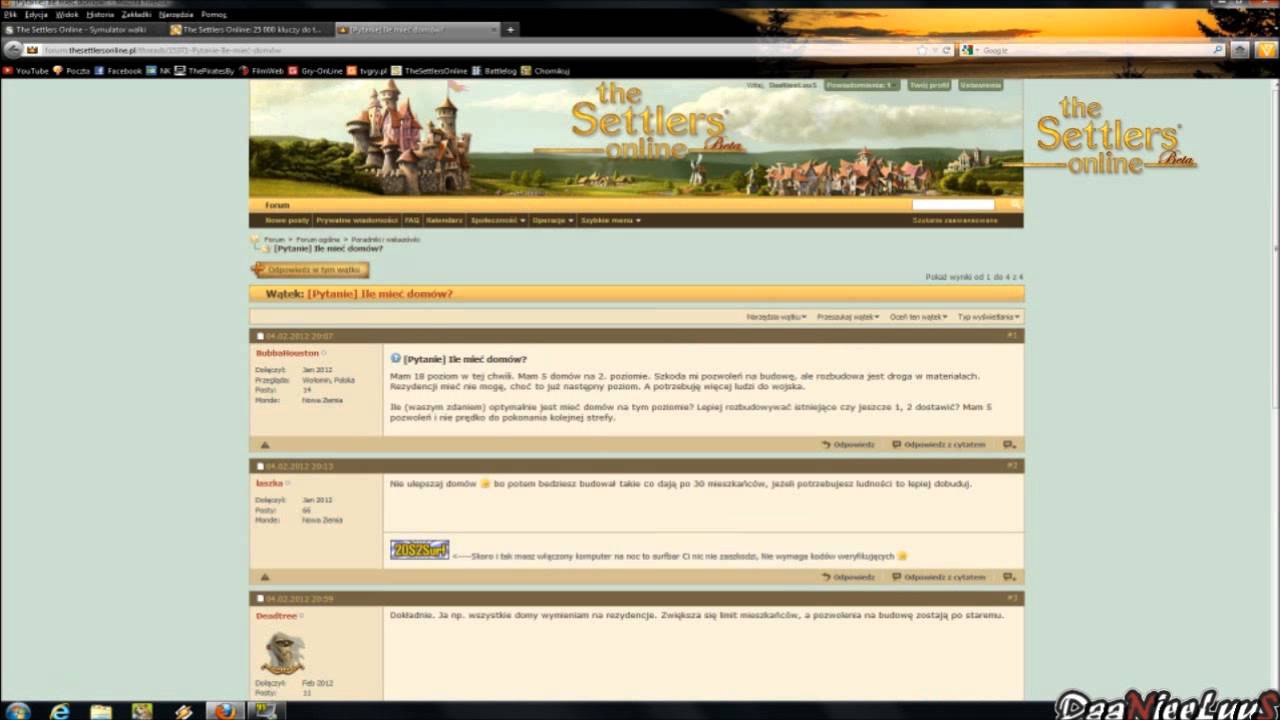Viewport: 1280px width, 720px height.
Task: Click in the forum search input field
Action: 953,204
